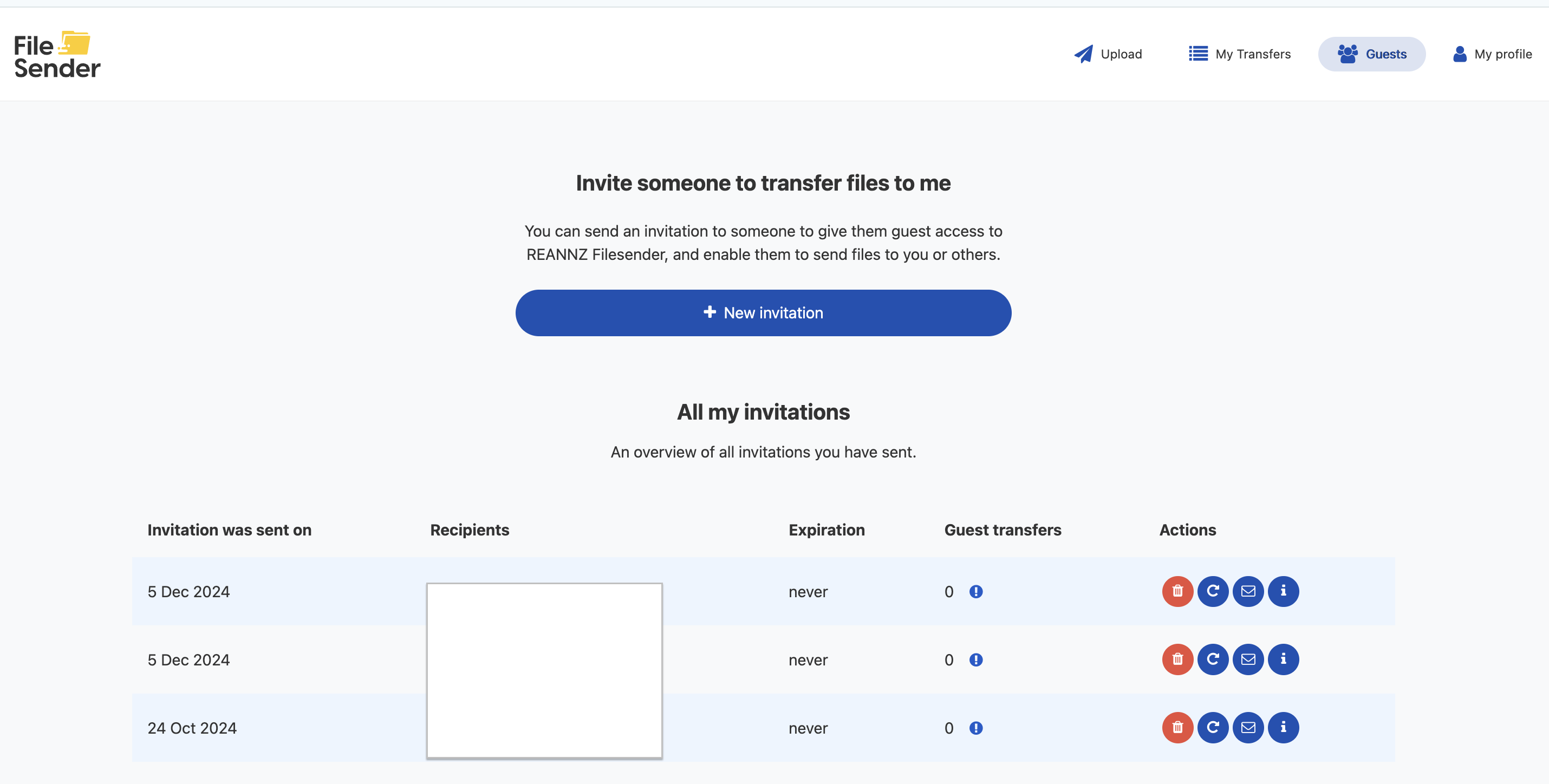
Task: Resend email for first 5 Dec 2024 invitation
Action: point(1248,591)
